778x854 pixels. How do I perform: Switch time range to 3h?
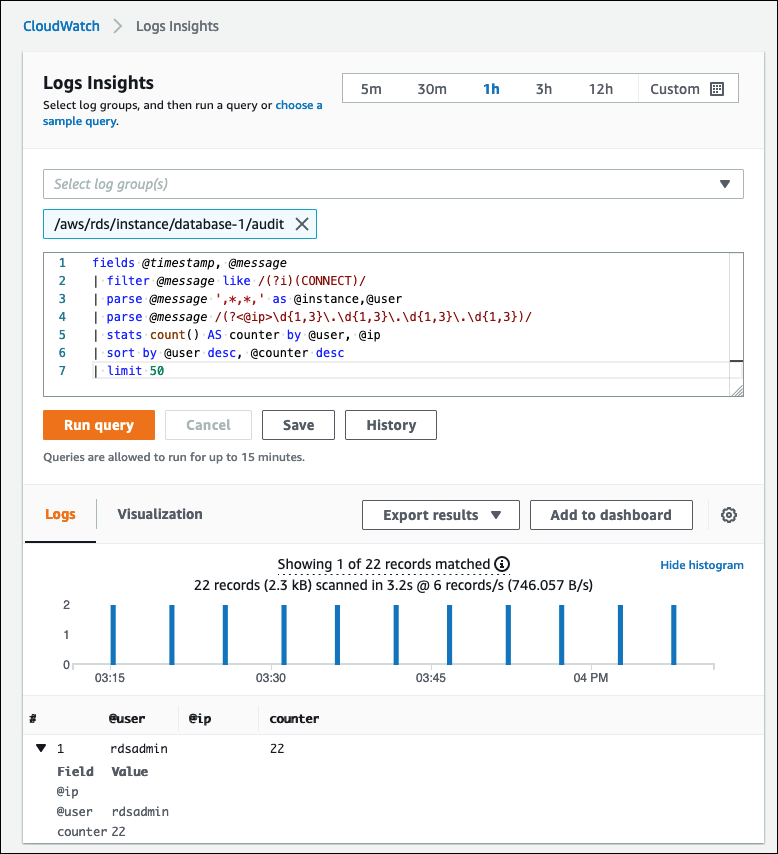pyautogui.click(x=543, y=89)
